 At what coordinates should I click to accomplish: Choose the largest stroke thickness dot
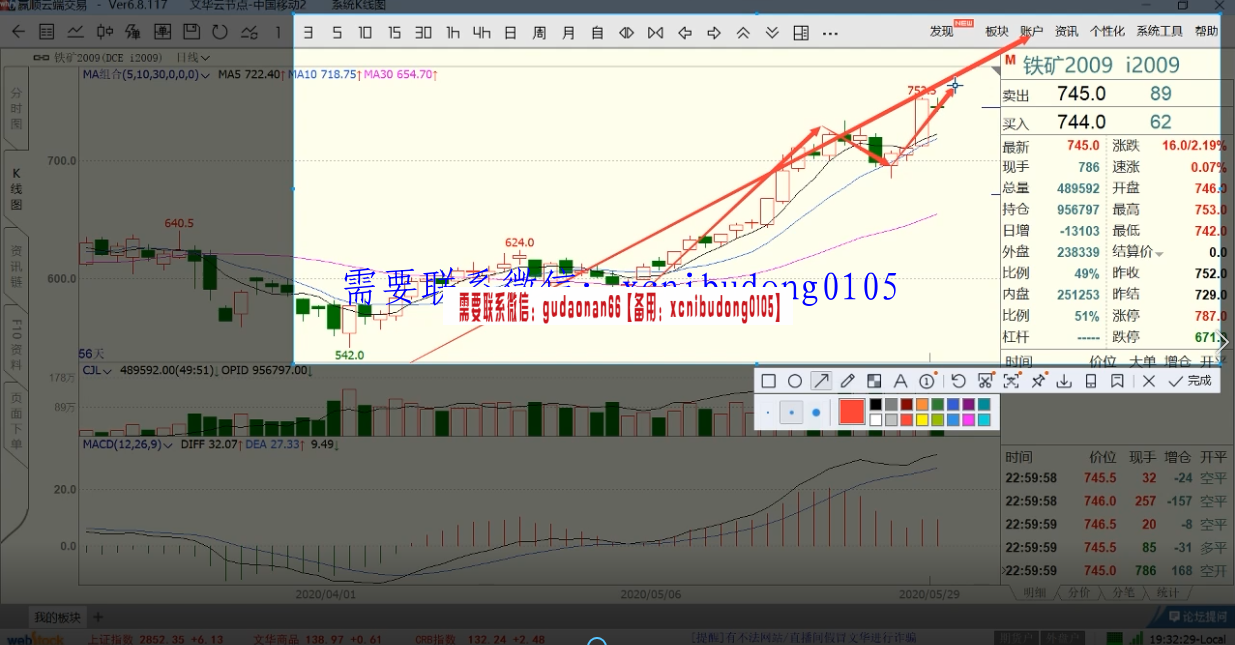click(x=816, y=412)
